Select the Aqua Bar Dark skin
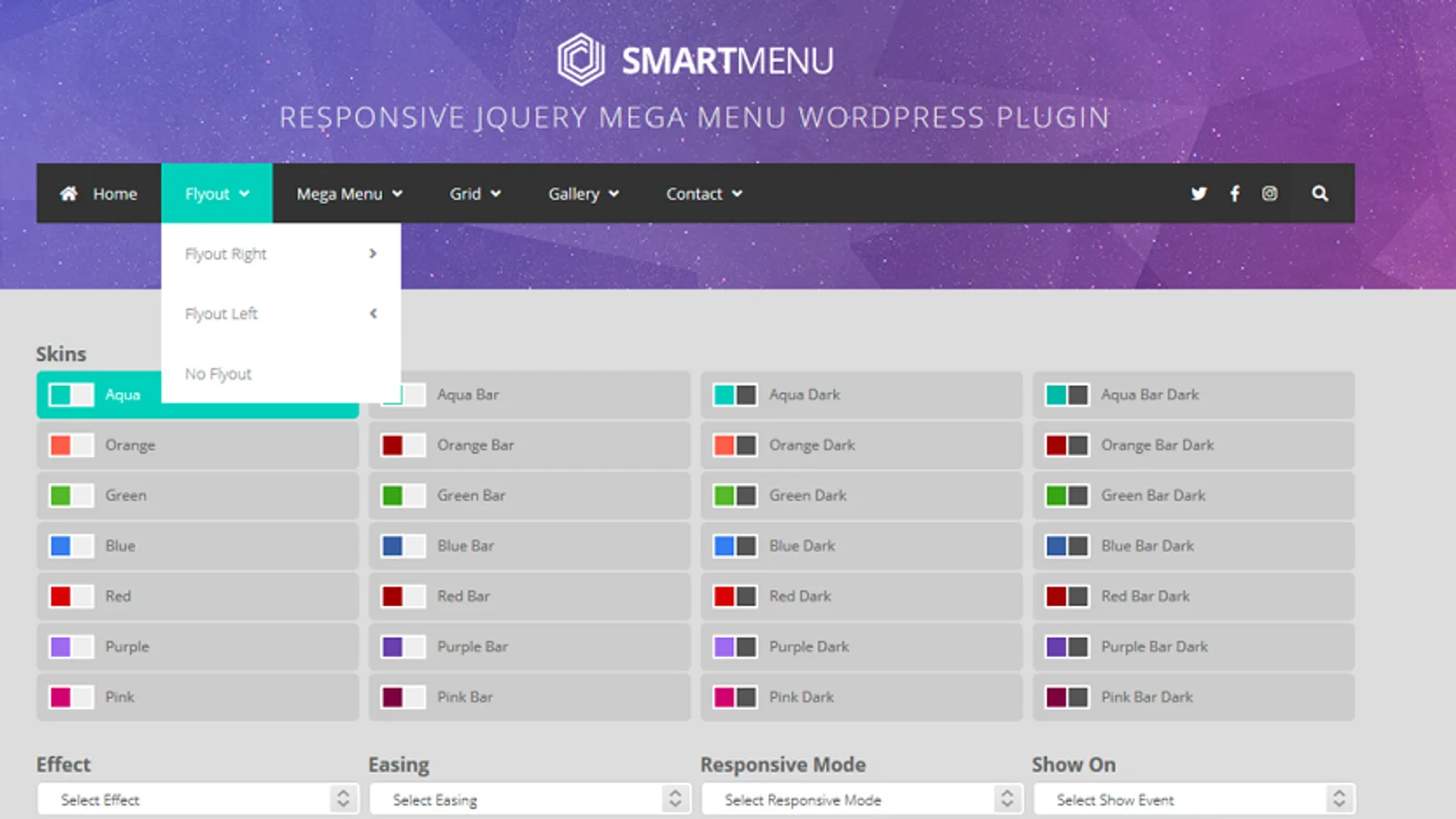 click(x=1194, y=395)
